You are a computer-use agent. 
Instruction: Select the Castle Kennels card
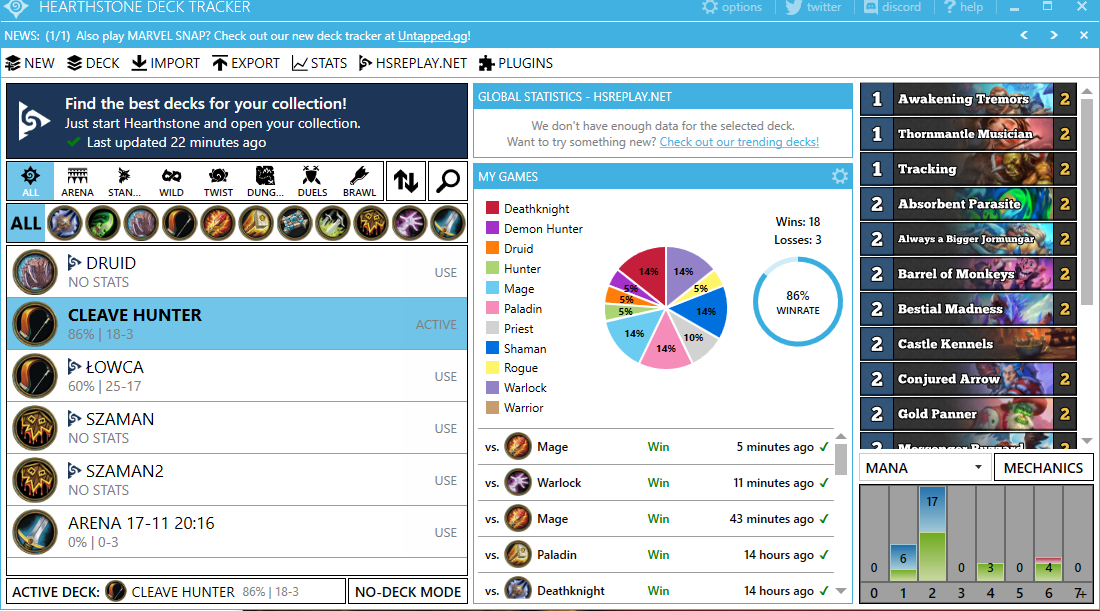pyautogui.click(x=968, y=344)
